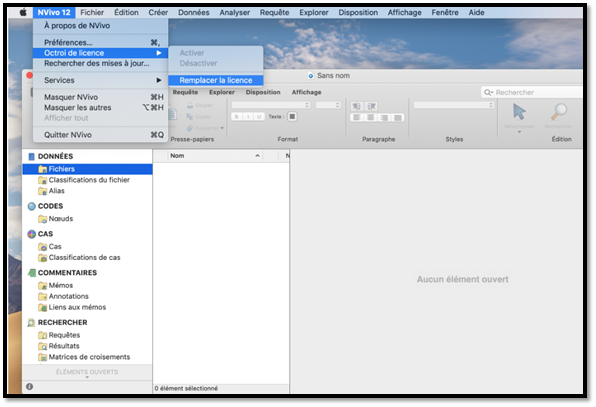The width and height of the screenshot is (596, 407).
Task: Choose Masquer les autres
Action: tap(101, 108)
